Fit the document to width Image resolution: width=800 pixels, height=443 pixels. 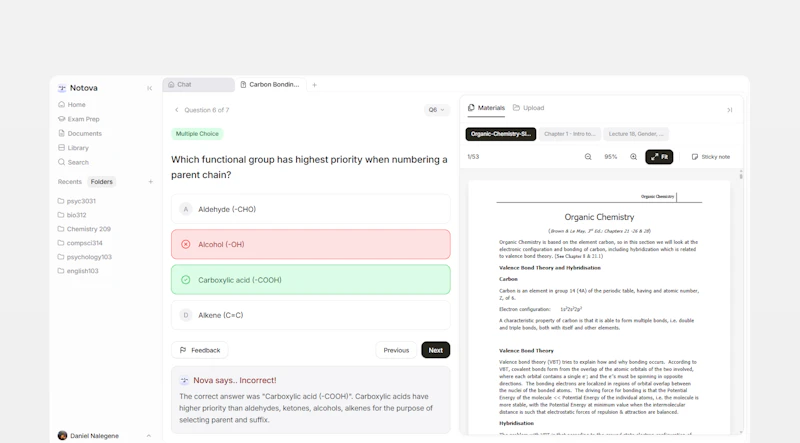(659, 157)
